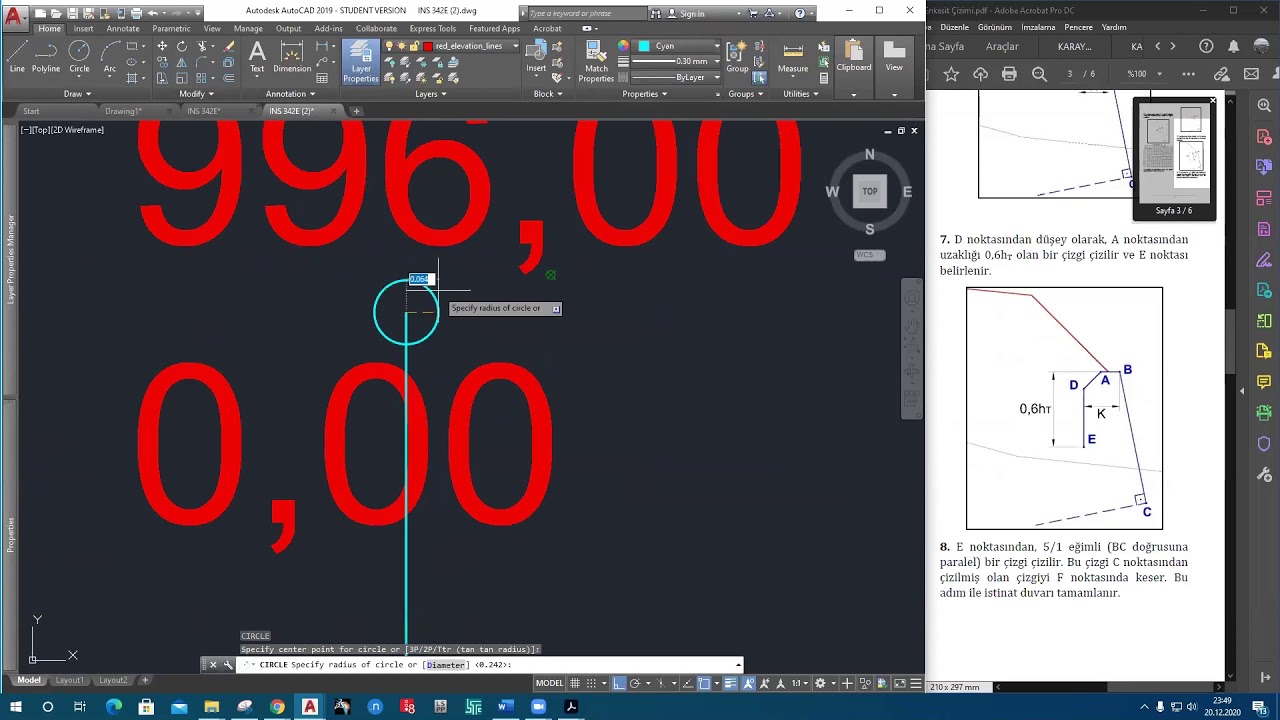Viewport: 1280px width, 720px height.
Task: Click the Acrobat page number field
Action: coord(1069,74)
